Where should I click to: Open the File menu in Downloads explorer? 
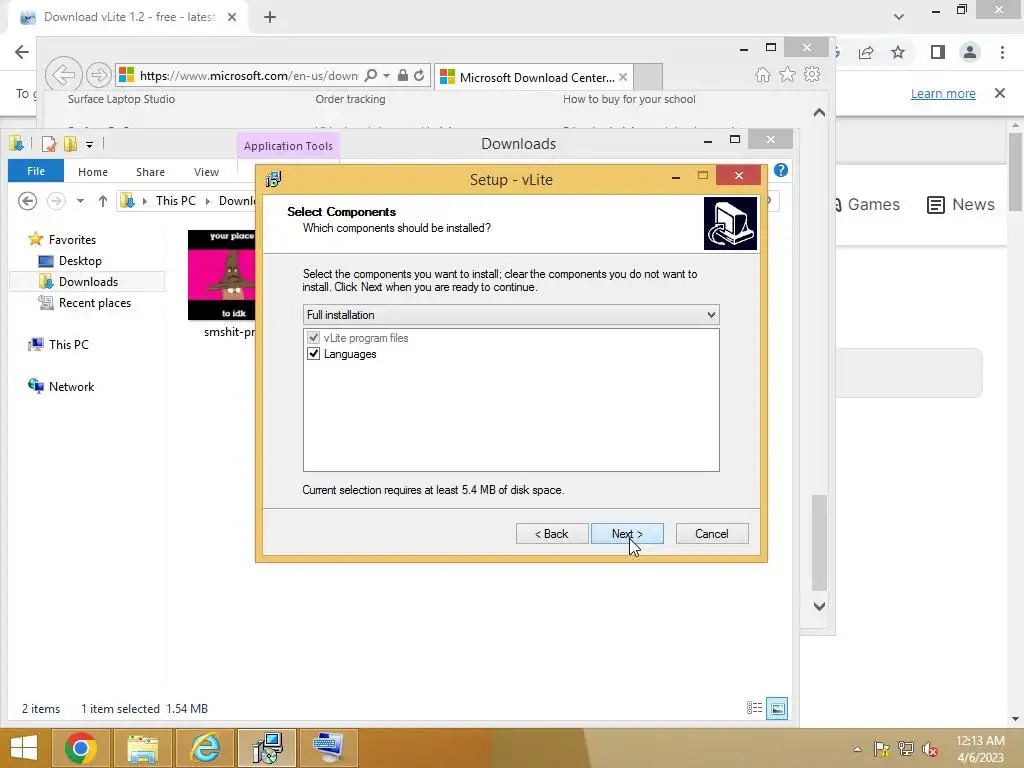click(36, 171)
